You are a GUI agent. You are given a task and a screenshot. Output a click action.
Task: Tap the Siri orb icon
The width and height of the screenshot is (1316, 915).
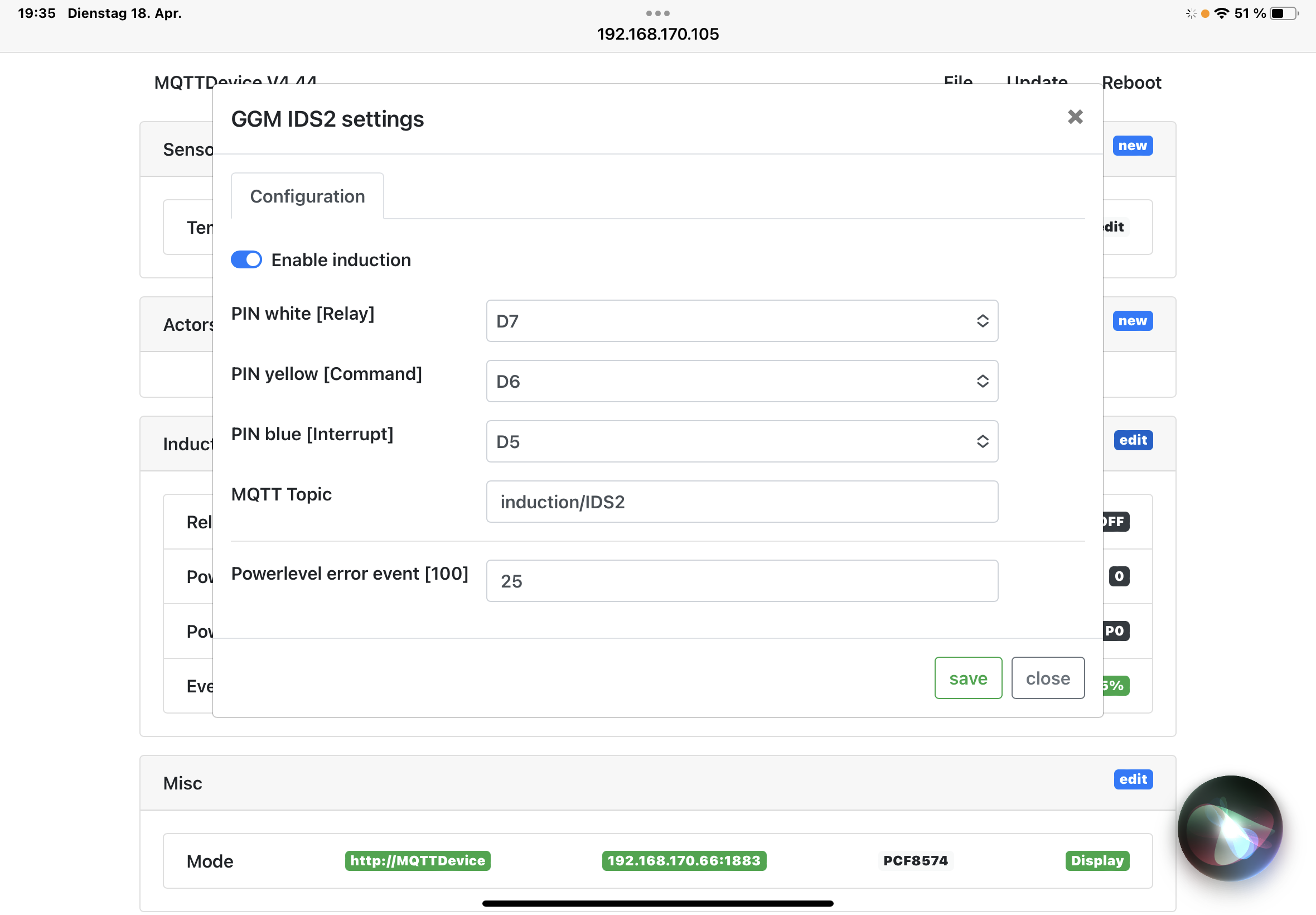pos(1230,828)
